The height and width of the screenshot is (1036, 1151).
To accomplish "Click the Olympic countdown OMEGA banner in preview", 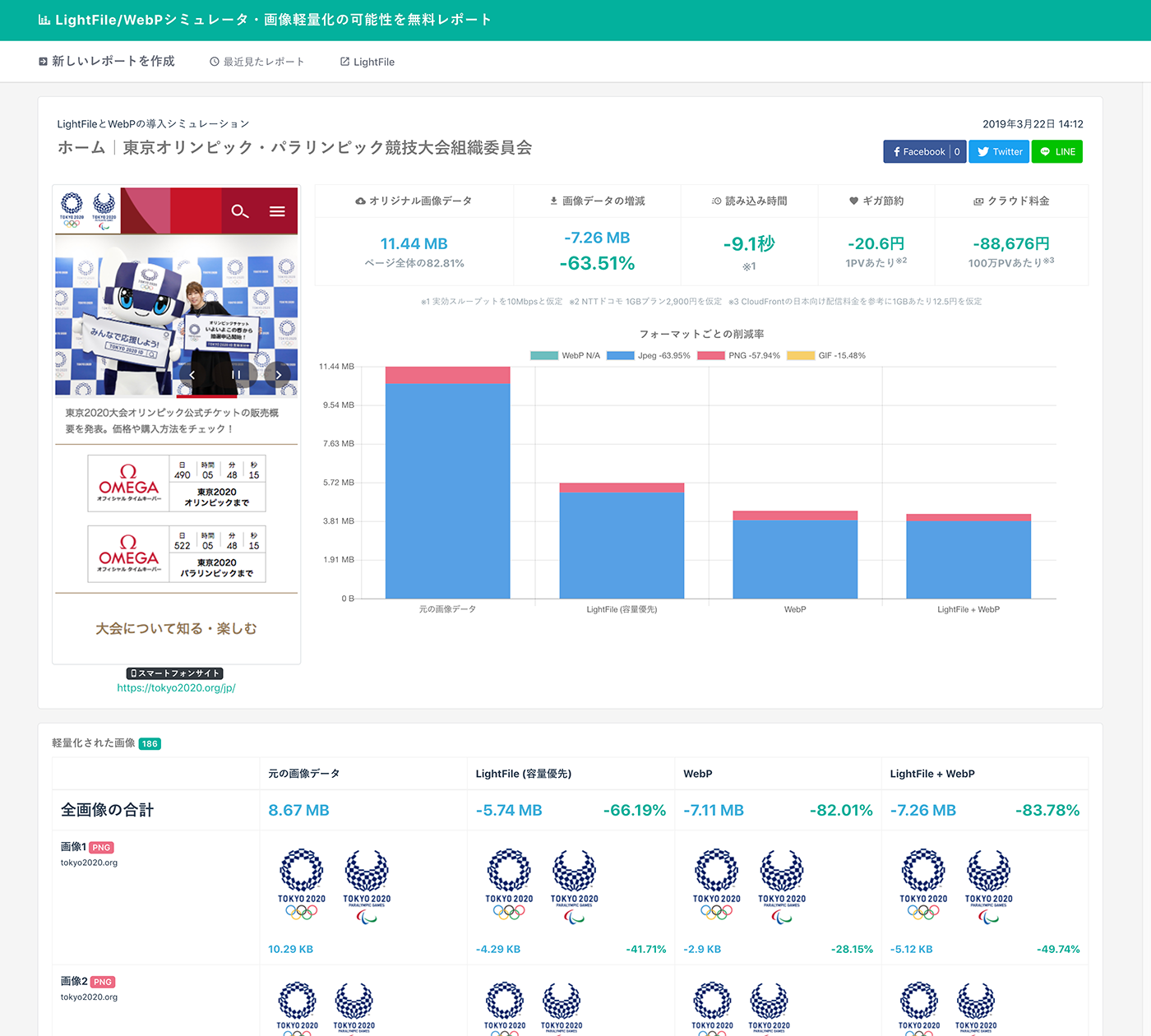I will point(177,483).
